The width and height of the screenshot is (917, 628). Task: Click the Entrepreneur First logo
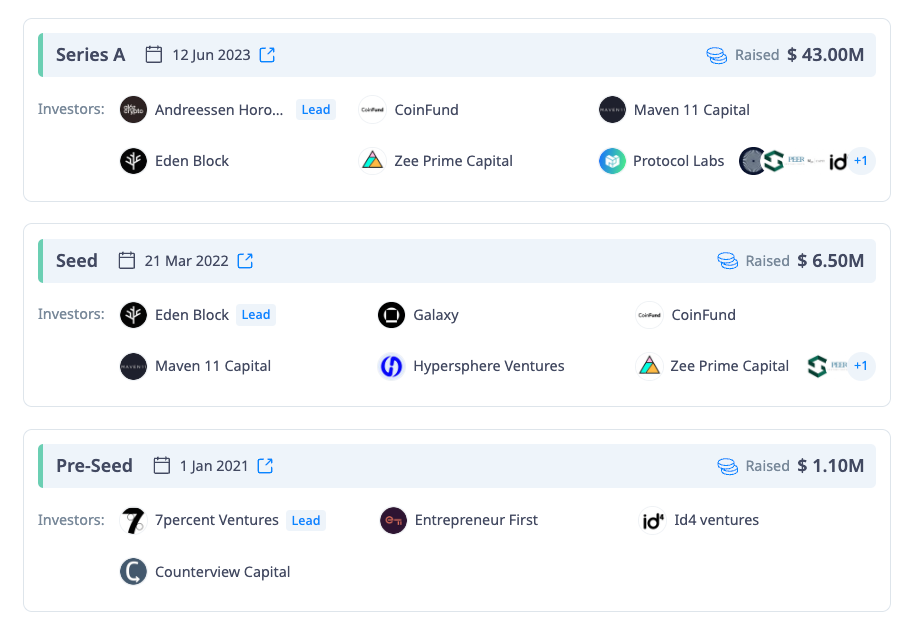(x=393, y=520)
